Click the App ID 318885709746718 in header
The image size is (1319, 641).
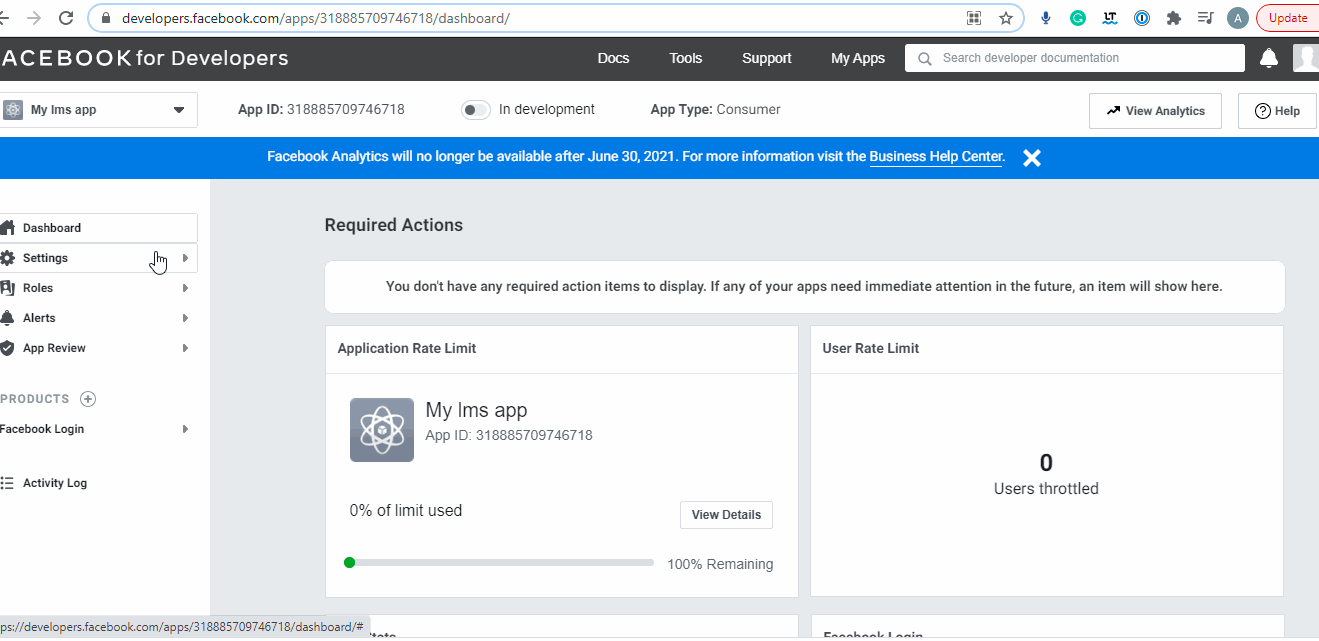(321, 110)
